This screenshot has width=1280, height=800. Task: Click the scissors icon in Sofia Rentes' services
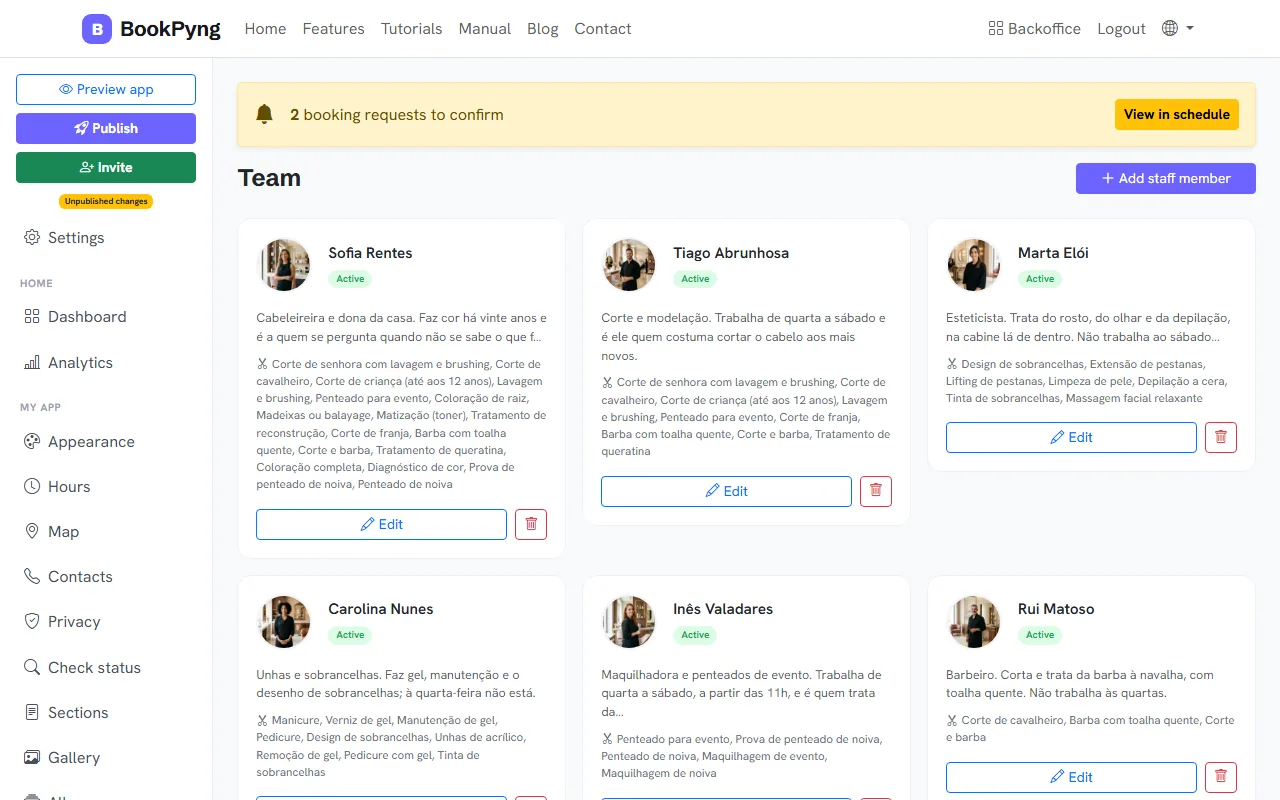262,365
